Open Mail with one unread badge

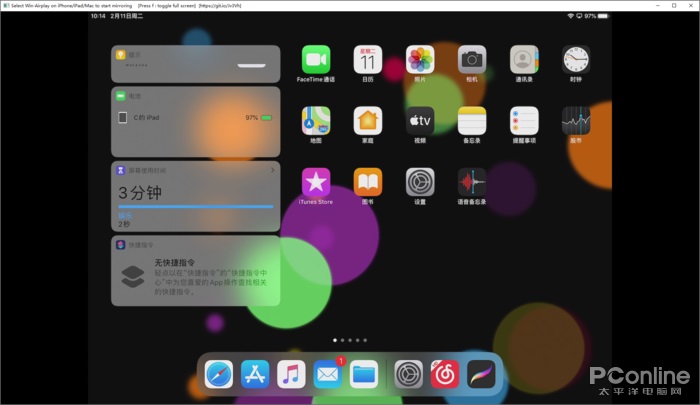[327, 374]
